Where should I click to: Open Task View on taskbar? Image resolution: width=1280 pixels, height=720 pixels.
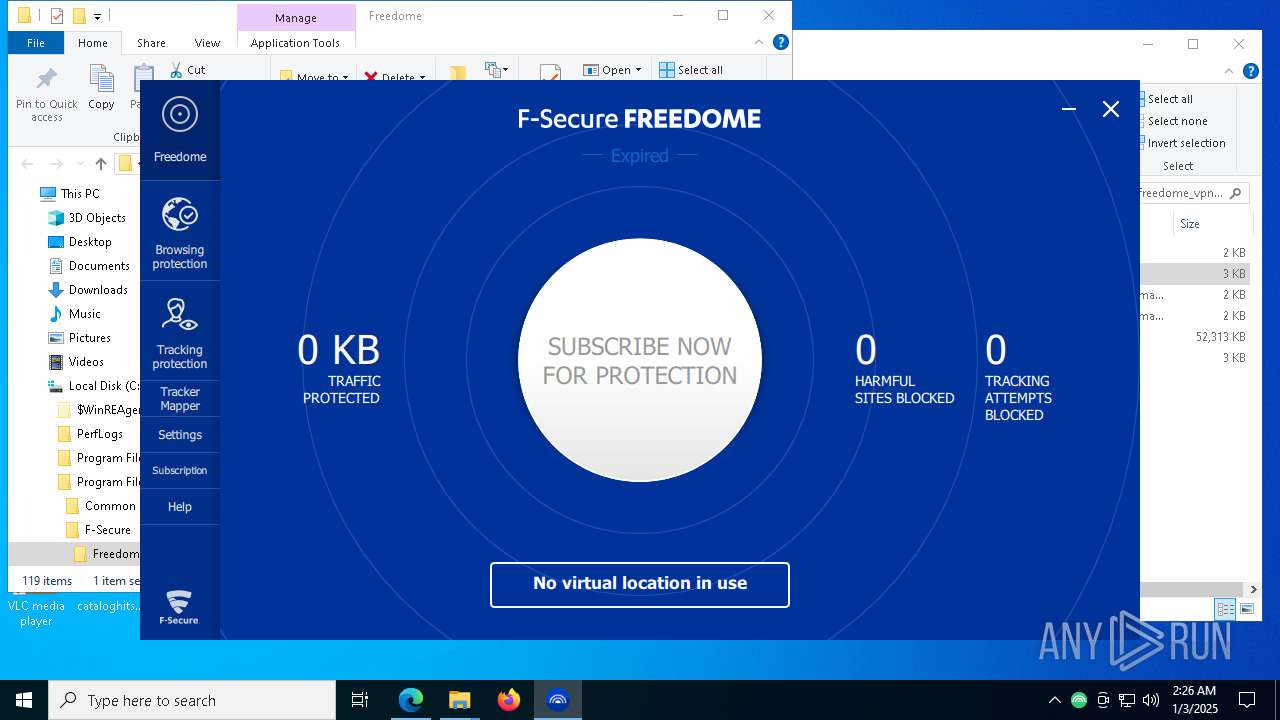[x=360, y=700]
